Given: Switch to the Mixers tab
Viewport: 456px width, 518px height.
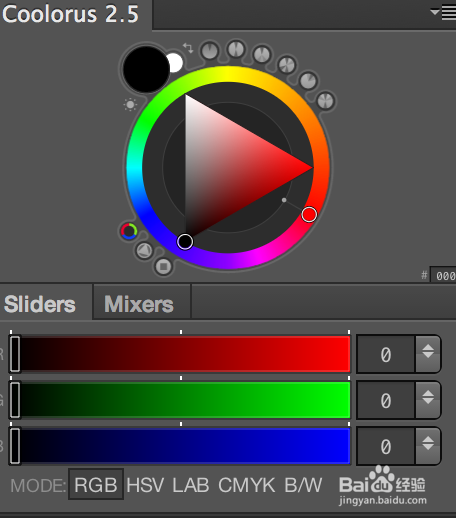Looking at the screenshot, I should tap(139, 304).
